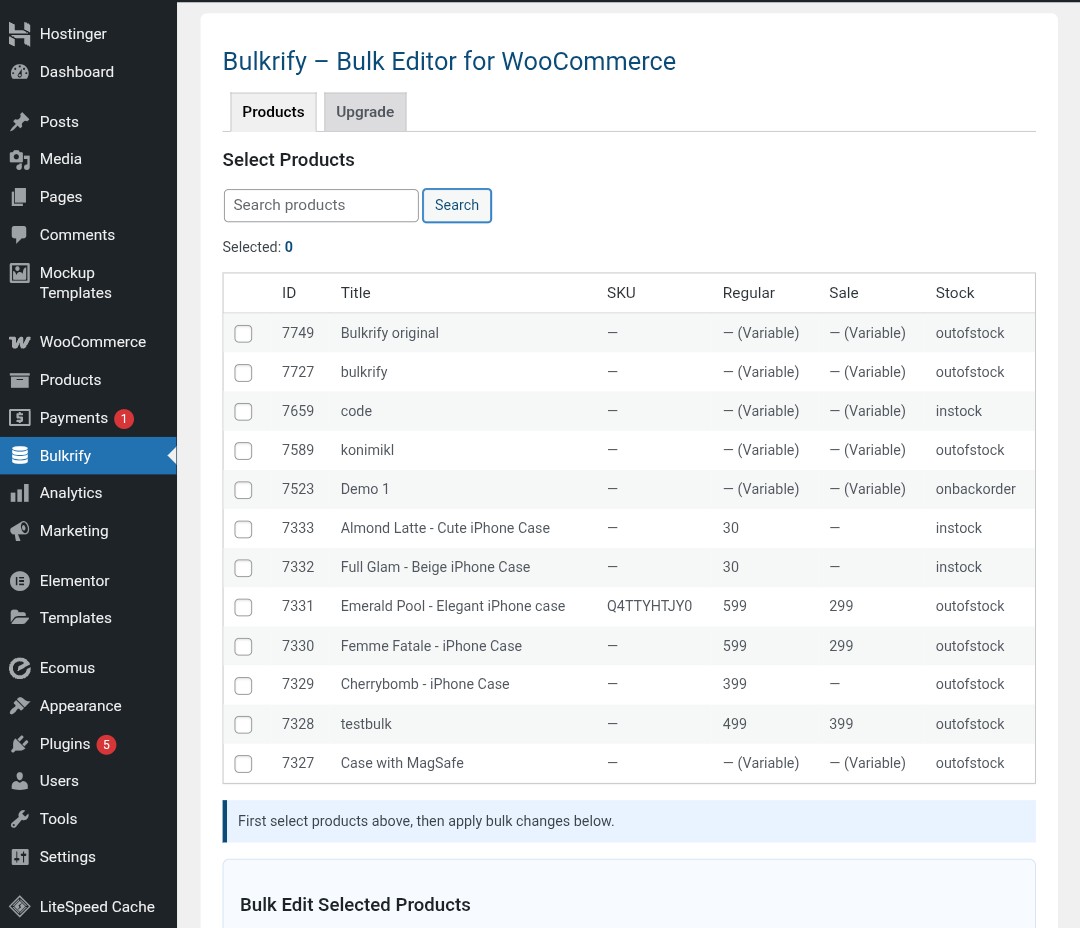Screen dimensions: 1080x928
Task: Click the LiteSpeed Cache icon
Action: (19, 907)
